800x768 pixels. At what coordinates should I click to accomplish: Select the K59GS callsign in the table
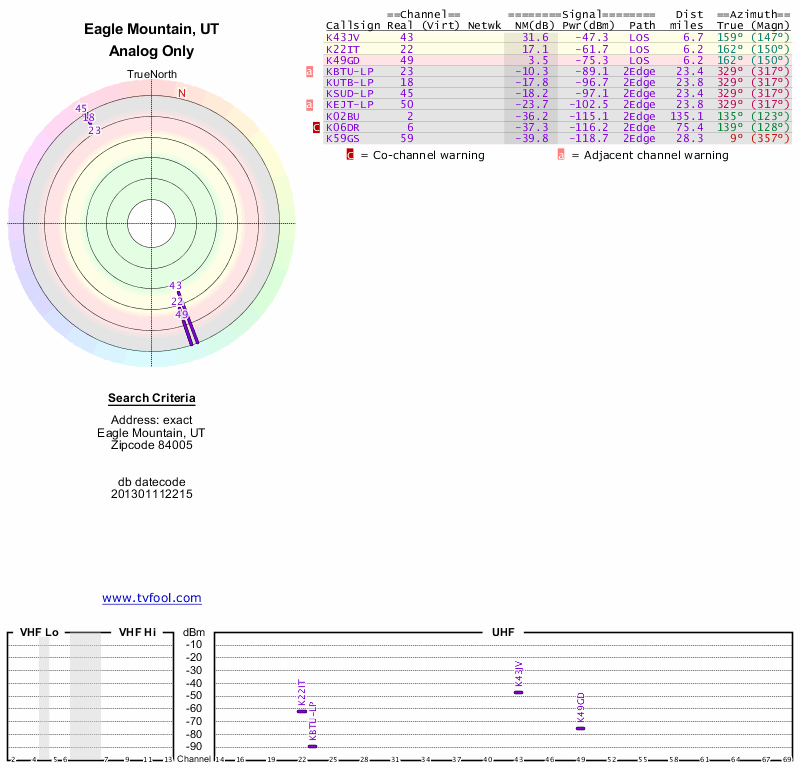[343, 138]
